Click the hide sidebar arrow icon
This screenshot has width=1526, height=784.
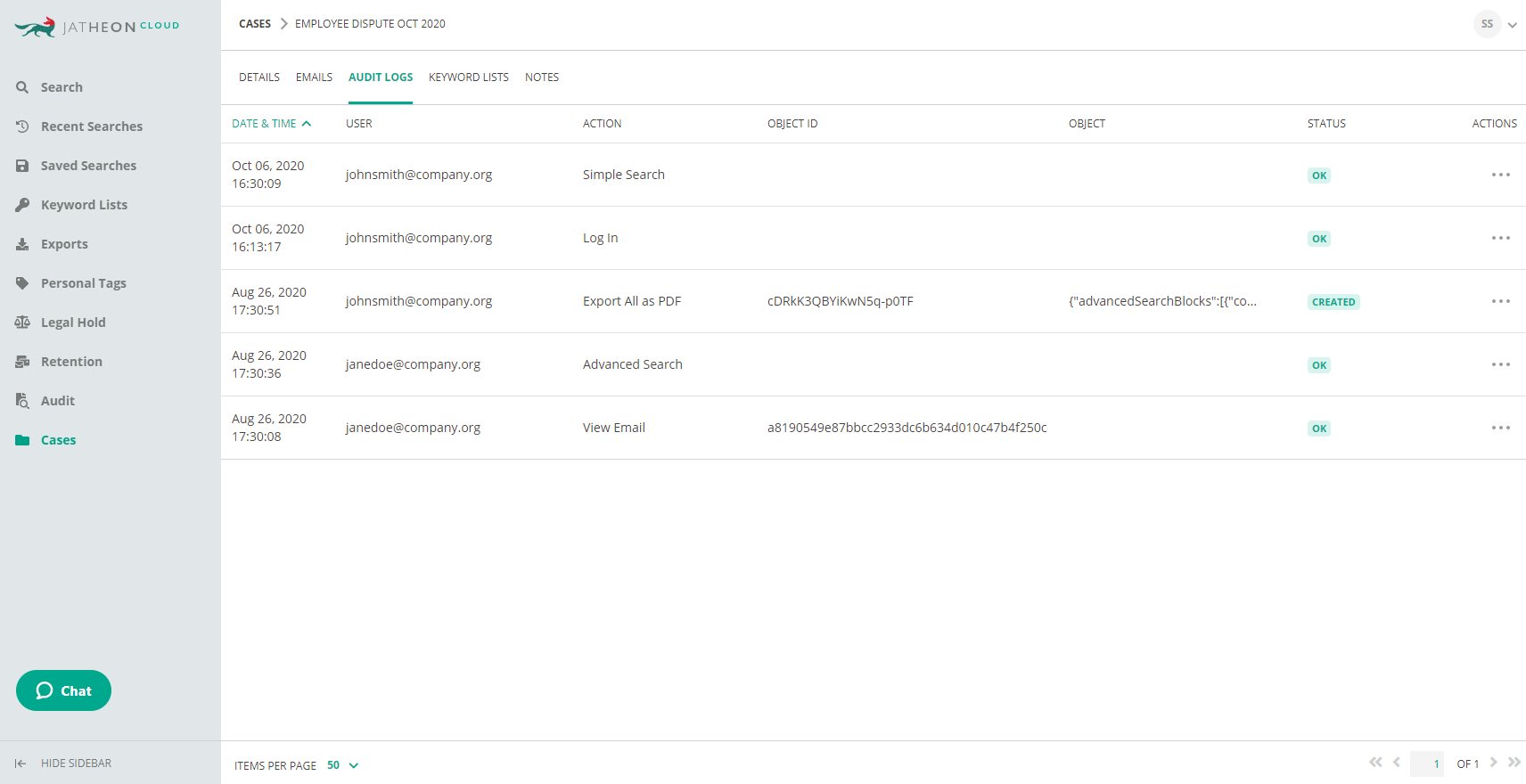click(21, 764)
